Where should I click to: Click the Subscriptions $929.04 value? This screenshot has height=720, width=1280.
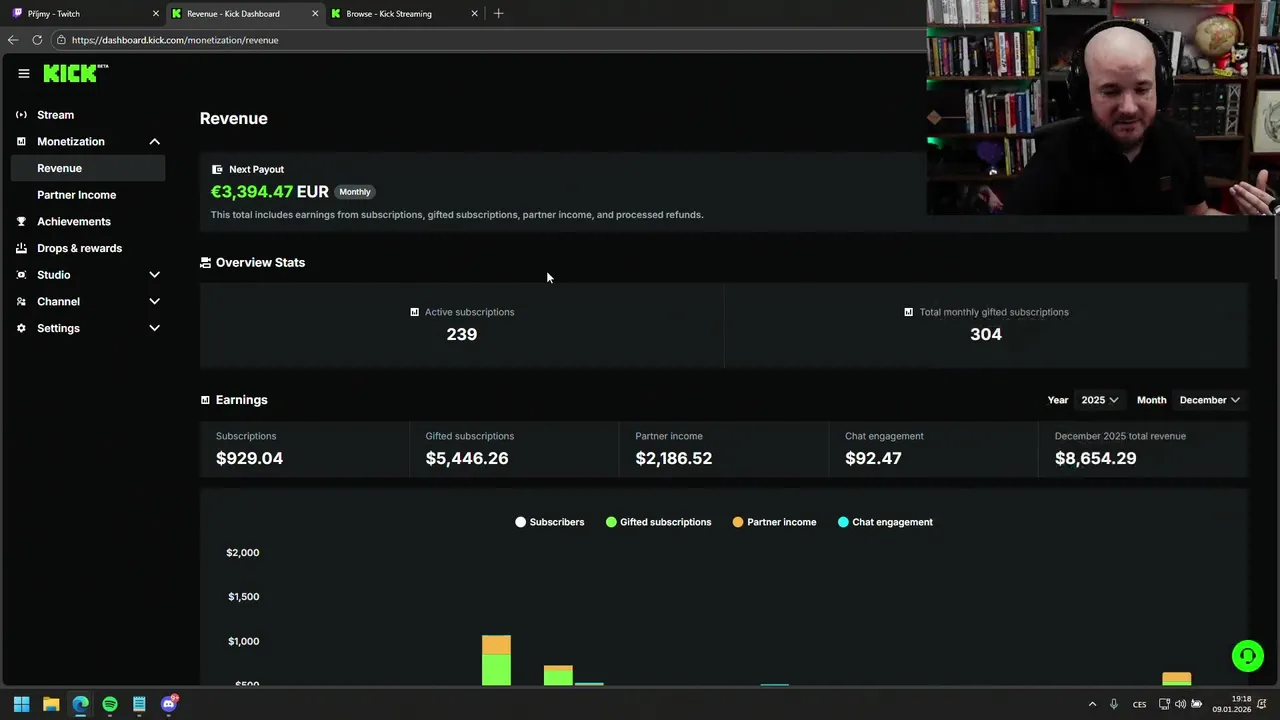249,458
